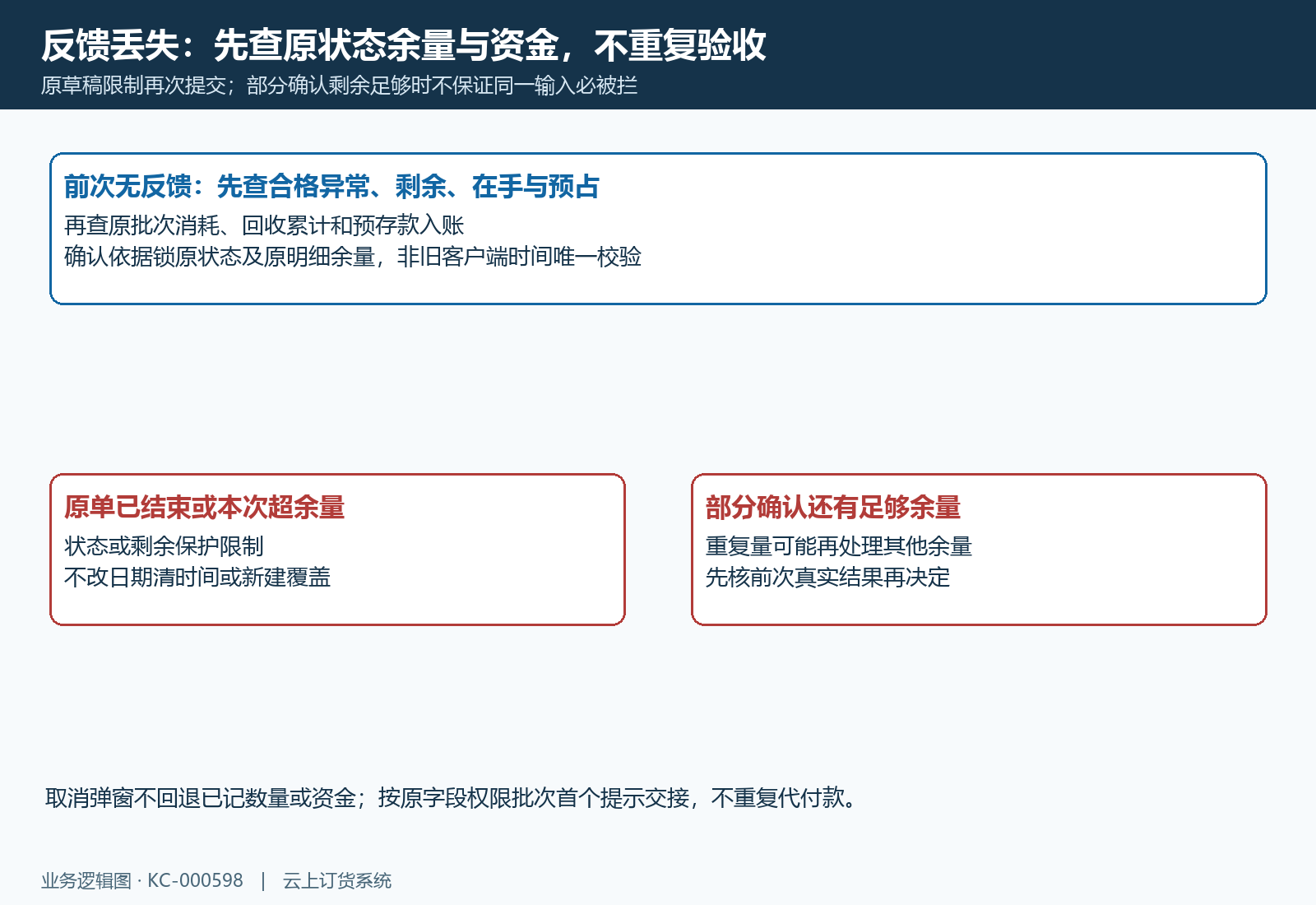This screenshot has height=905, width=1316.
Task: Click the line '不改日期清时间或新建覆盖'
Action: 197,578
